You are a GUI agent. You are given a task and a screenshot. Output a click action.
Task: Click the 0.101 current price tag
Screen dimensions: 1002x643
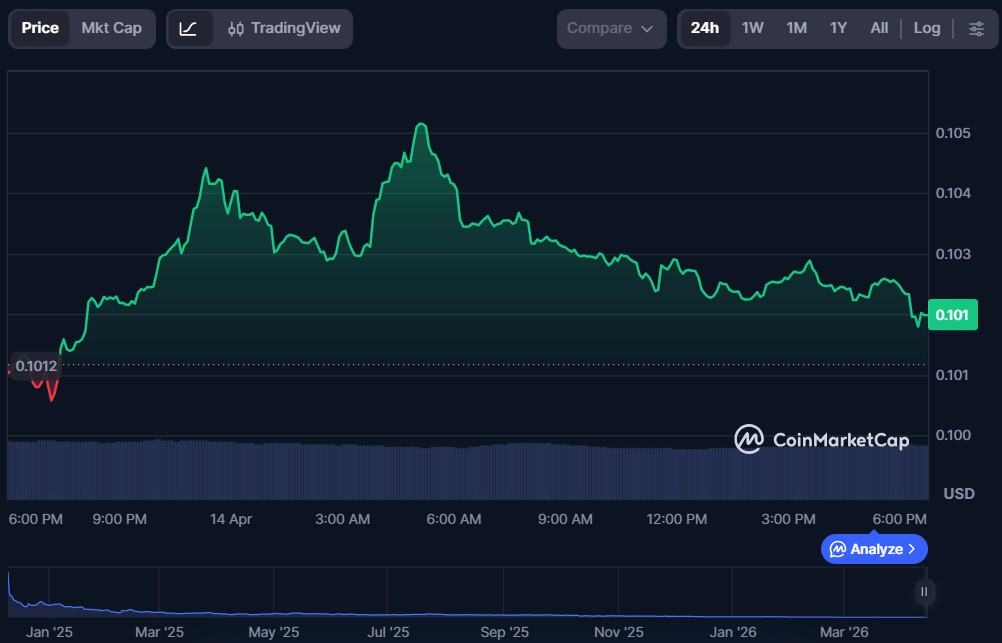[x=952, y=315]
